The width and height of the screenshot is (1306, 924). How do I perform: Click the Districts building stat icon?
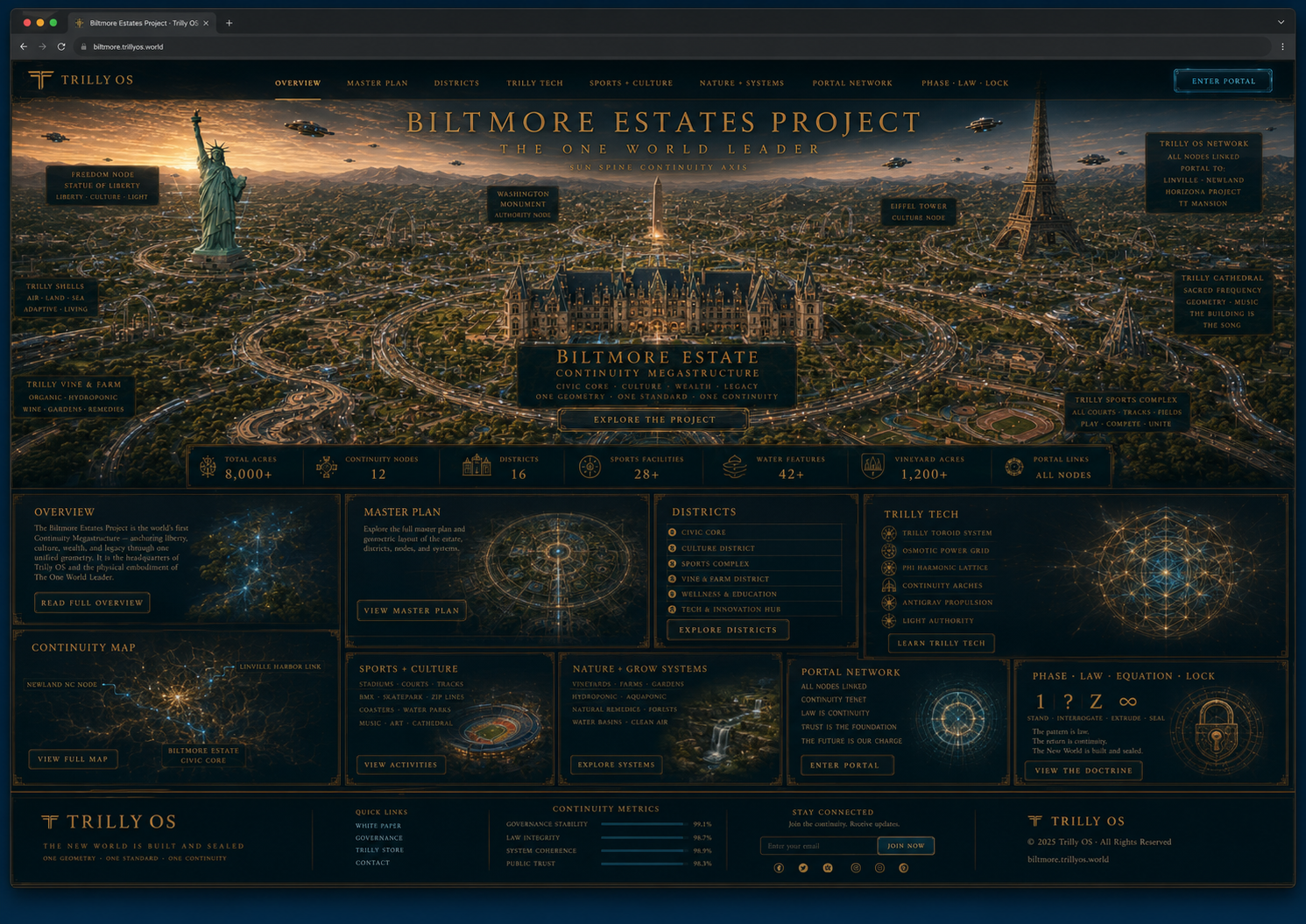coord(477,466)
